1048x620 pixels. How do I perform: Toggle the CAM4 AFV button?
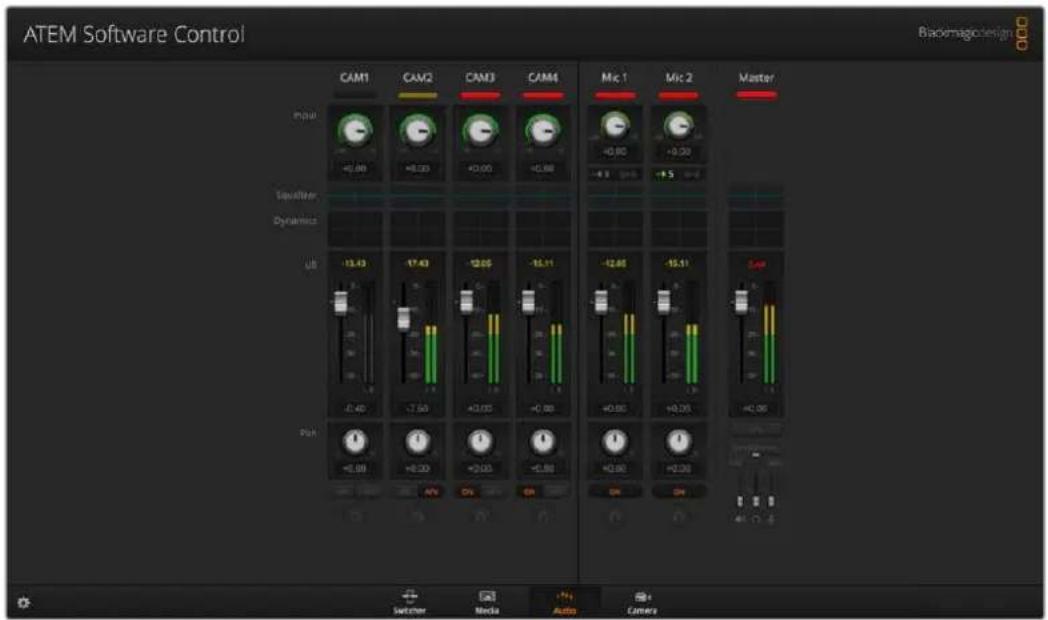(555, 492)
